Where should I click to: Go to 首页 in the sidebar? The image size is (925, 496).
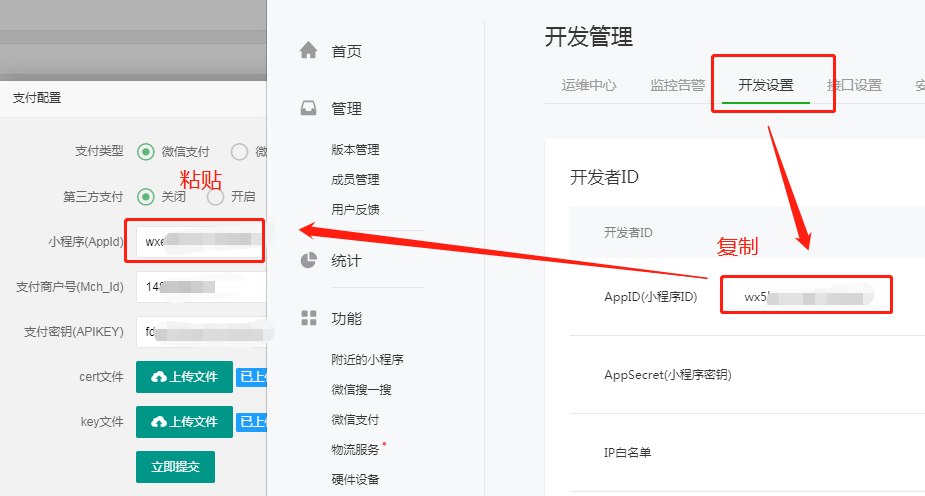pyautogui.click(x=346, y=51)
